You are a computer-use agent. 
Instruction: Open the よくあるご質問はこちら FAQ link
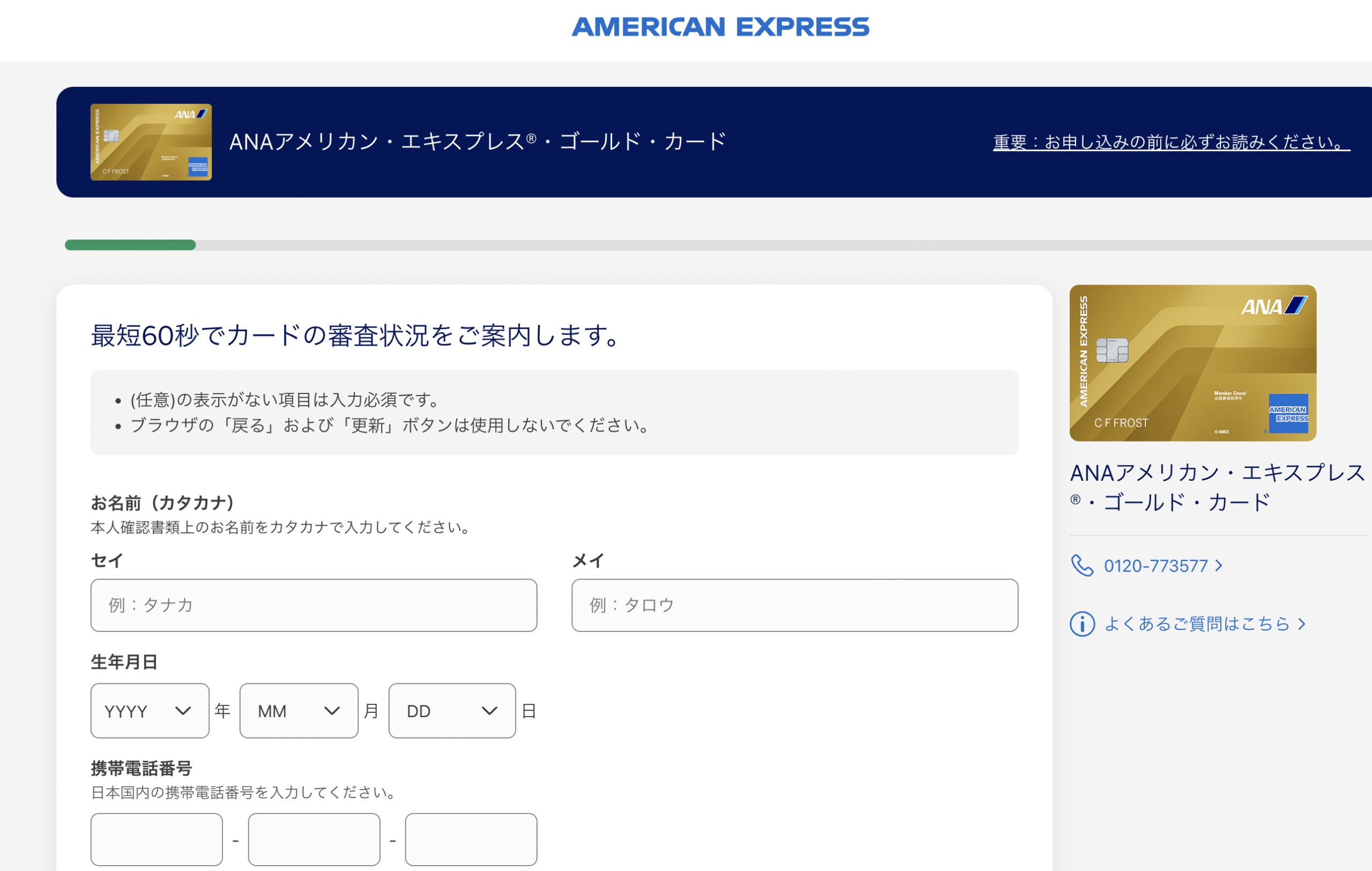1197,624
